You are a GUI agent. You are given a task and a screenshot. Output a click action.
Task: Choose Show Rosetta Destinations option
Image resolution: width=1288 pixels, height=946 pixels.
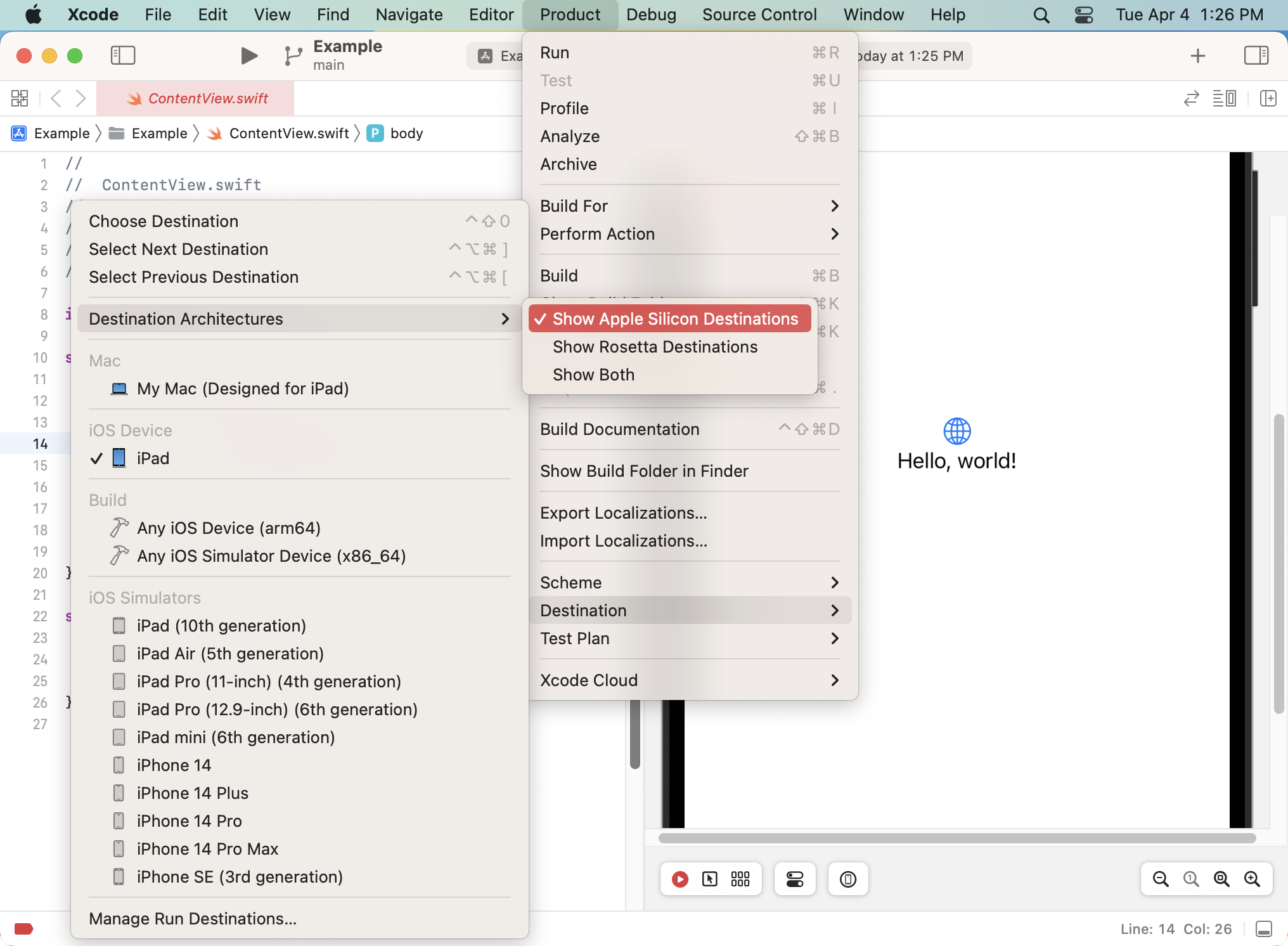click(655, 347)
